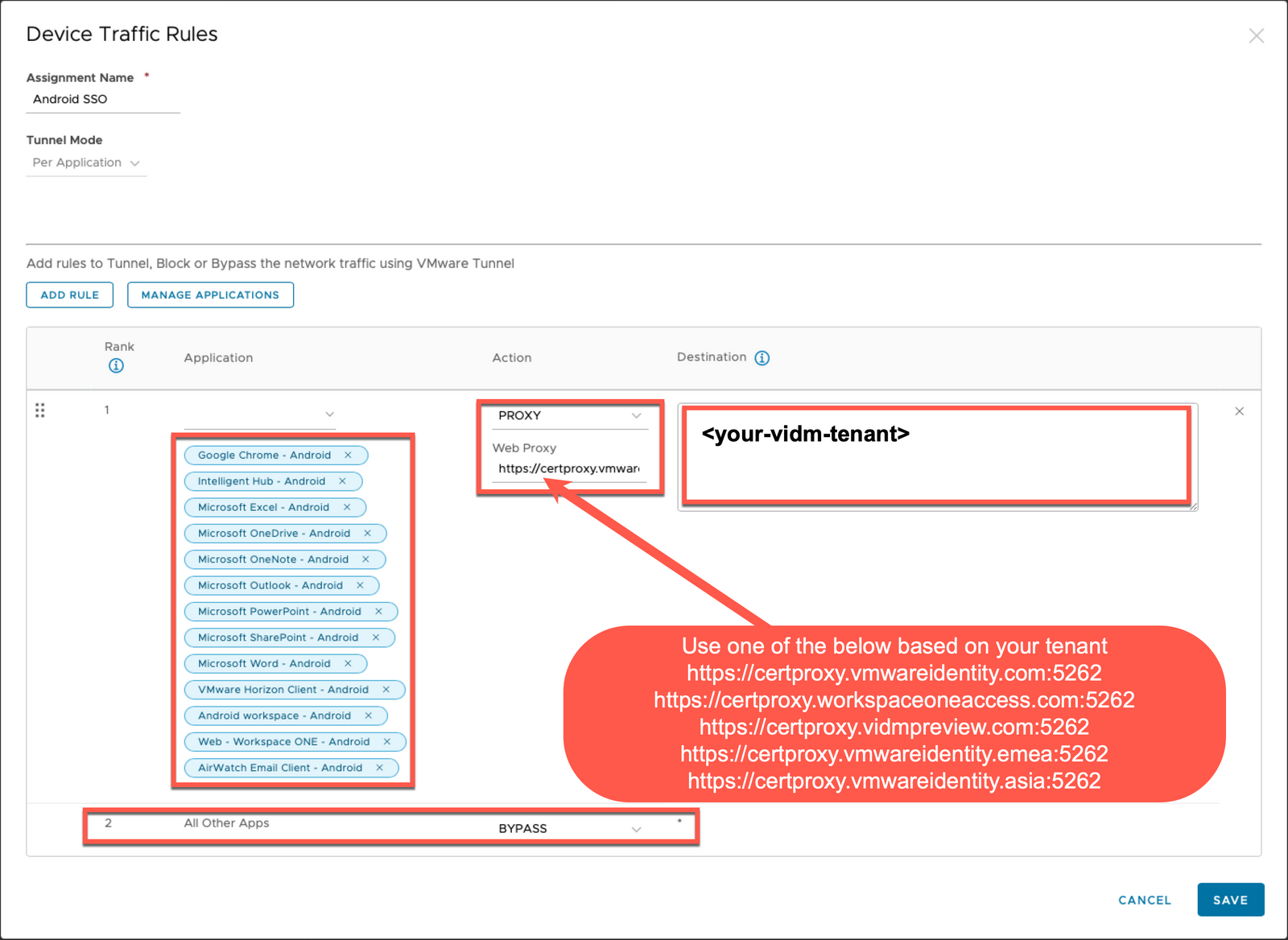Image resolution: width=1288 pixels, height=940 pixels.
Task: Delete rule 1 with its X icon
Action: pos(1240,411)
